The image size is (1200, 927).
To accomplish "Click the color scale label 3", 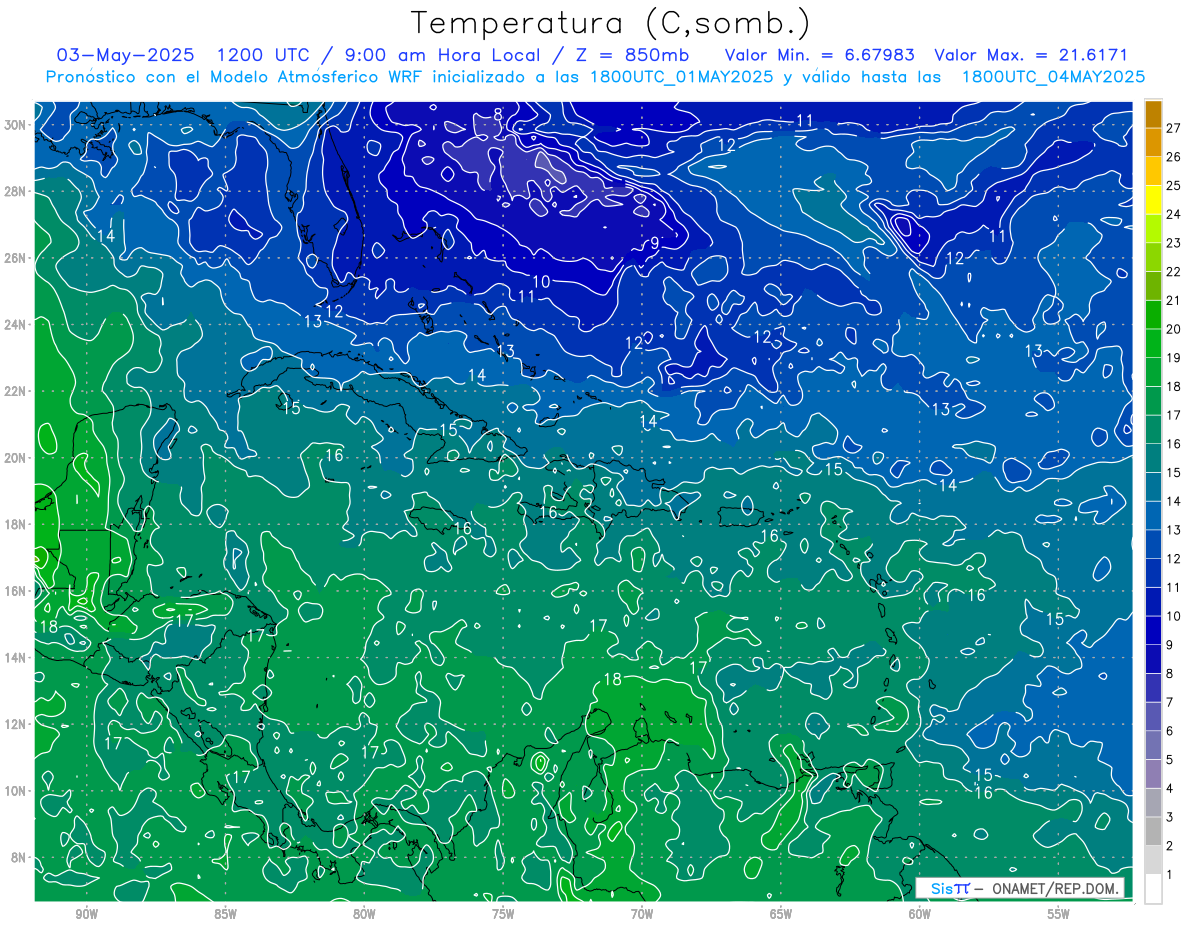I will tap(1170, 817).
